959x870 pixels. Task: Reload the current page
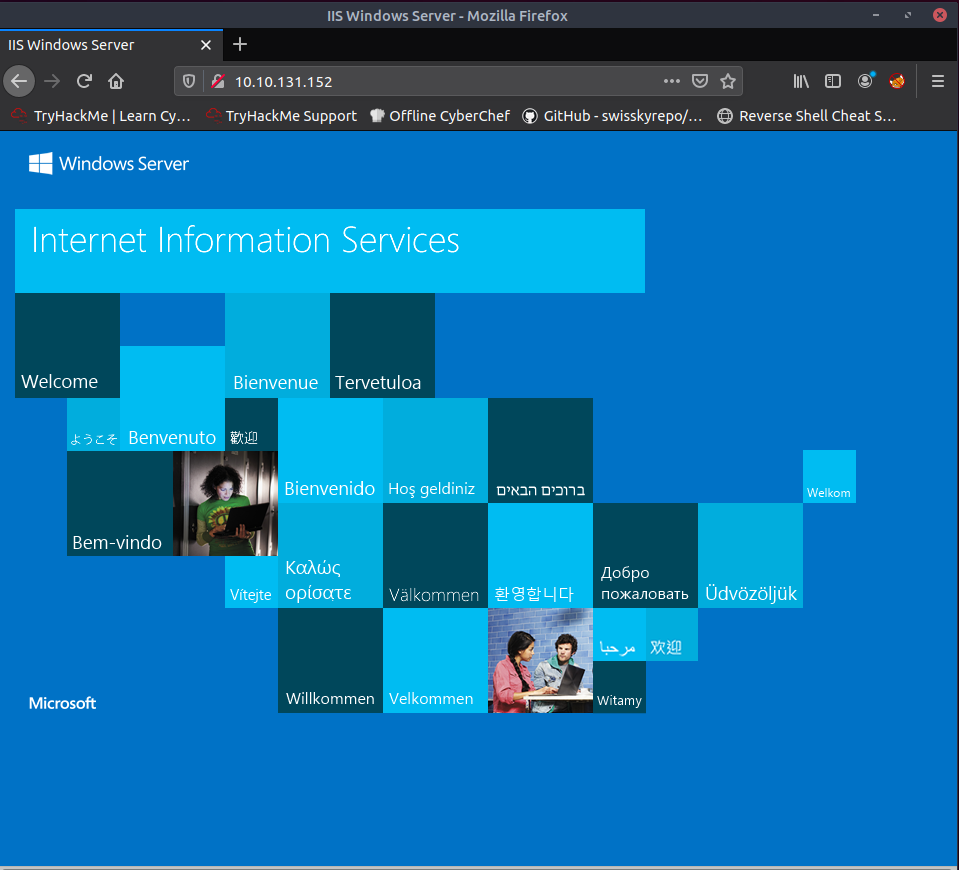pyautogui.click(x=84, y=81)
